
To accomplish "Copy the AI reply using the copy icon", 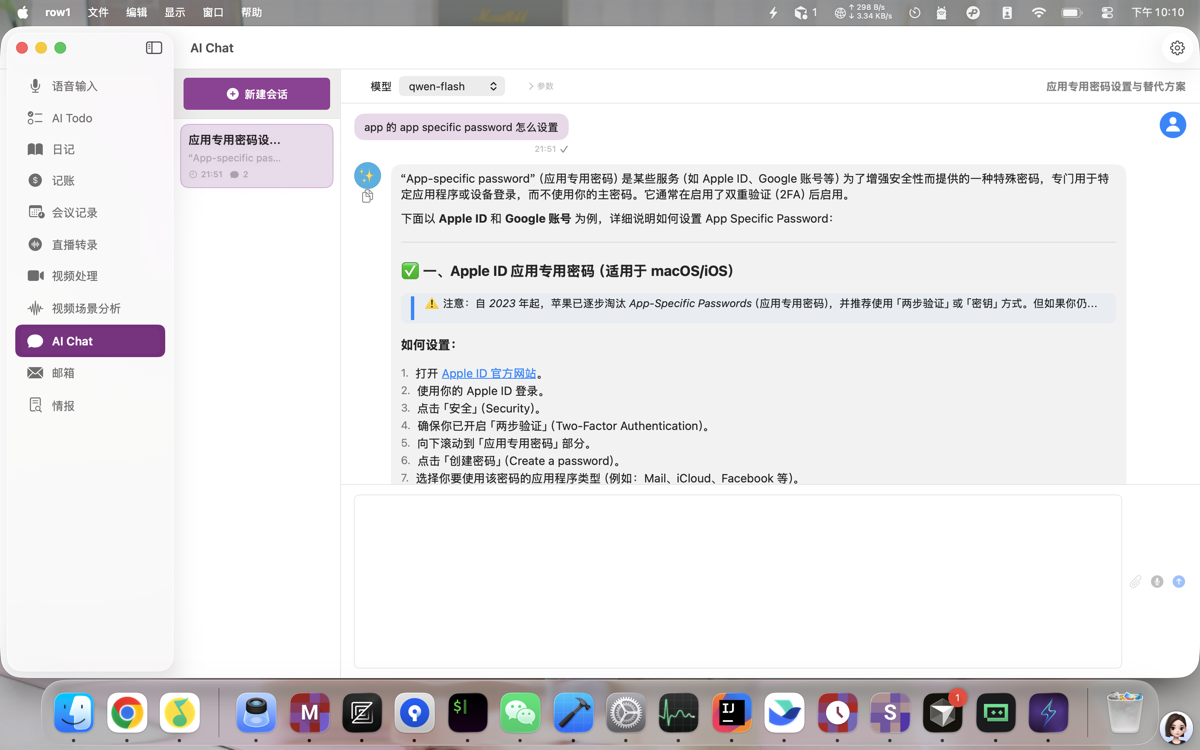I will (x=367, y=197).
